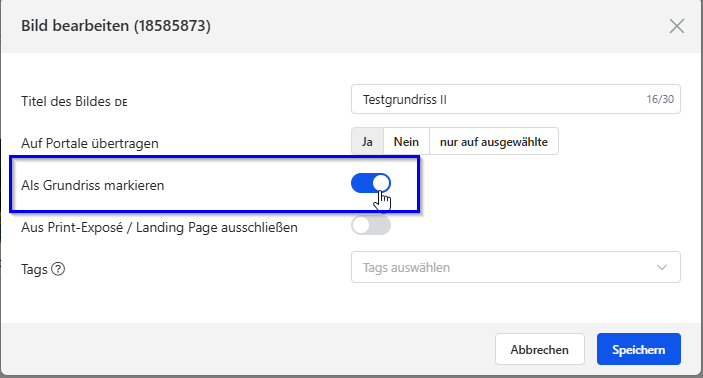Focus the Testgrundriss II title field
This screenshot has height=378, width=703.
516,99
